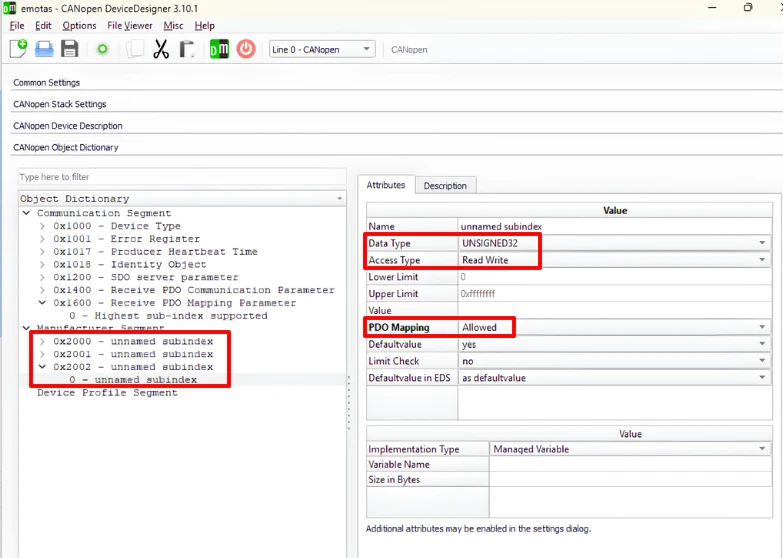Image resolution: width=783 pixels, height=558 pixels.
Task: Open the File Viewer menu
Action: point(129,25)
